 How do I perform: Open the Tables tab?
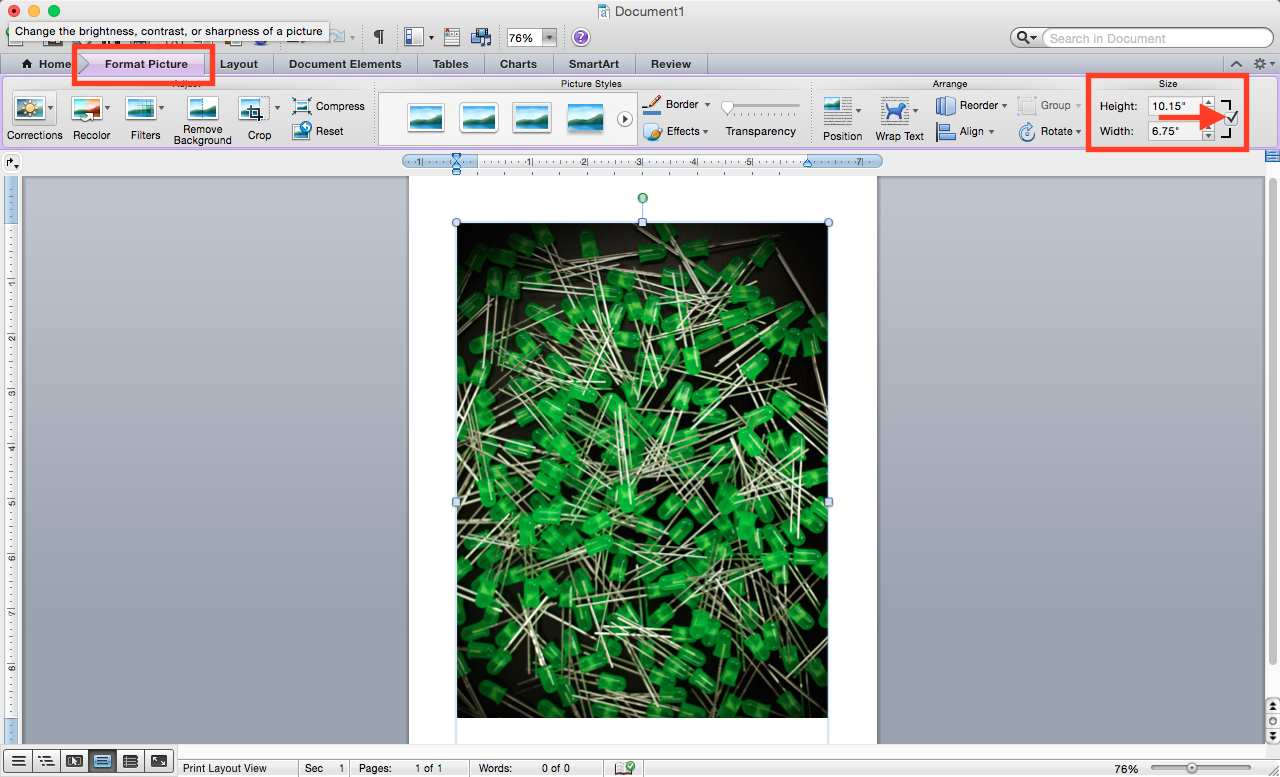point(451,64)
